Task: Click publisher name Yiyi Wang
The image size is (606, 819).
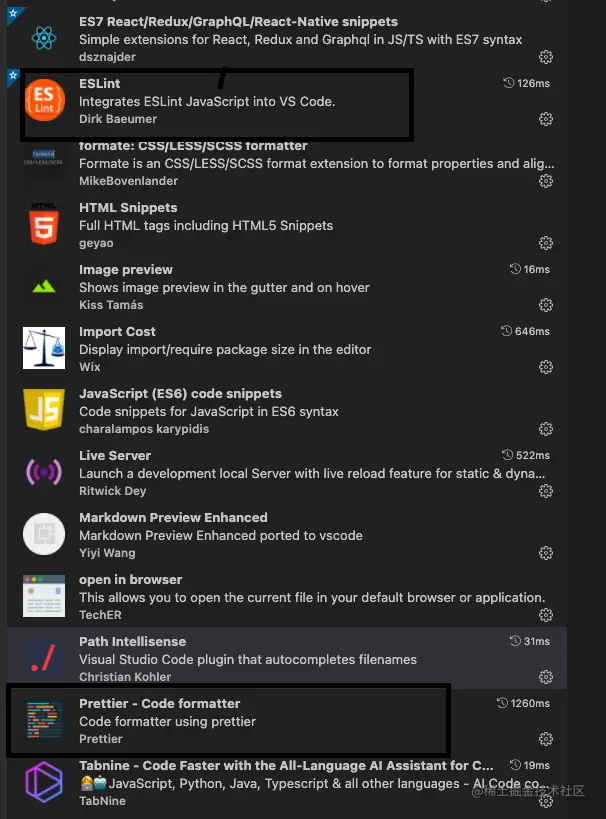Action: click(x=107, y=553)
